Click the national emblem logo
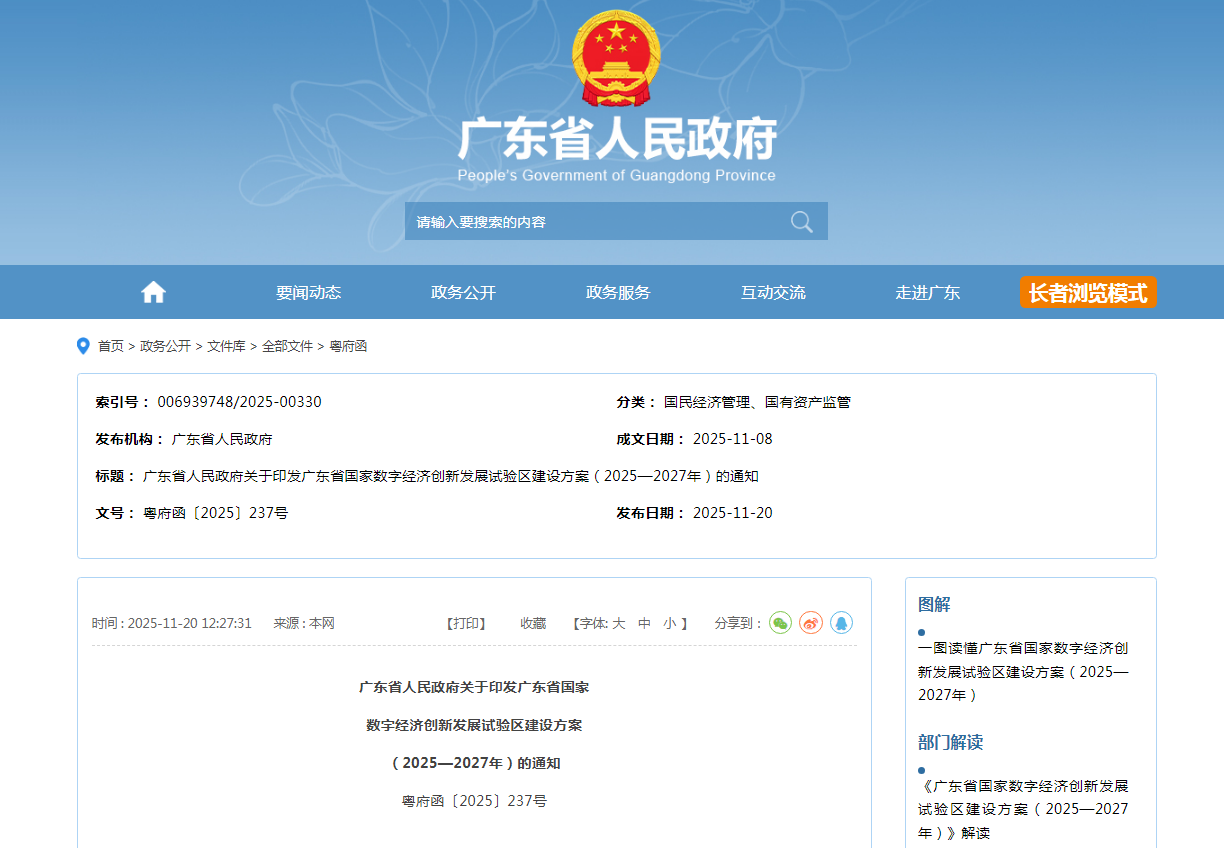 [x=616, y=58]
